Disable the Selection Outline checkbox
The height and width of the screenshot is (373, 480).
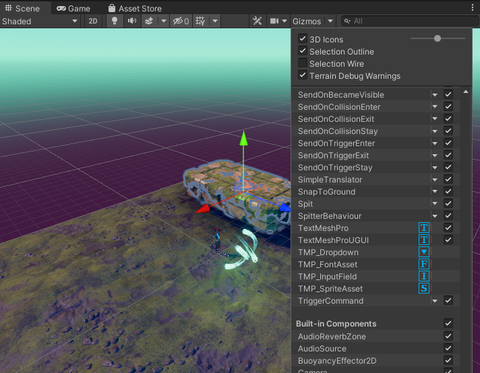(302, 51)
